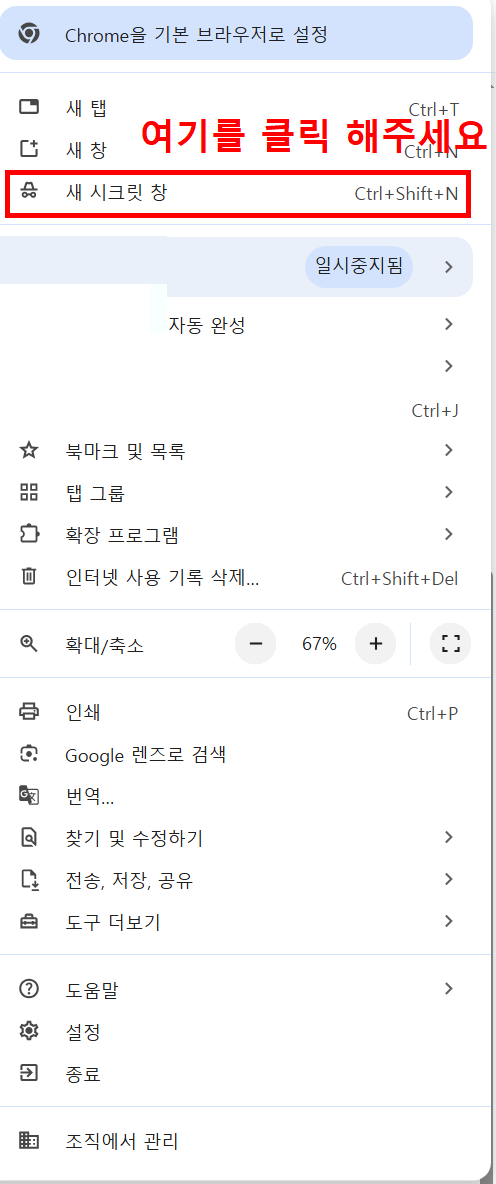The image size is (496, 1184).
Task: Open 새 시크릿 창 incognito window
Action: point(239,194)
